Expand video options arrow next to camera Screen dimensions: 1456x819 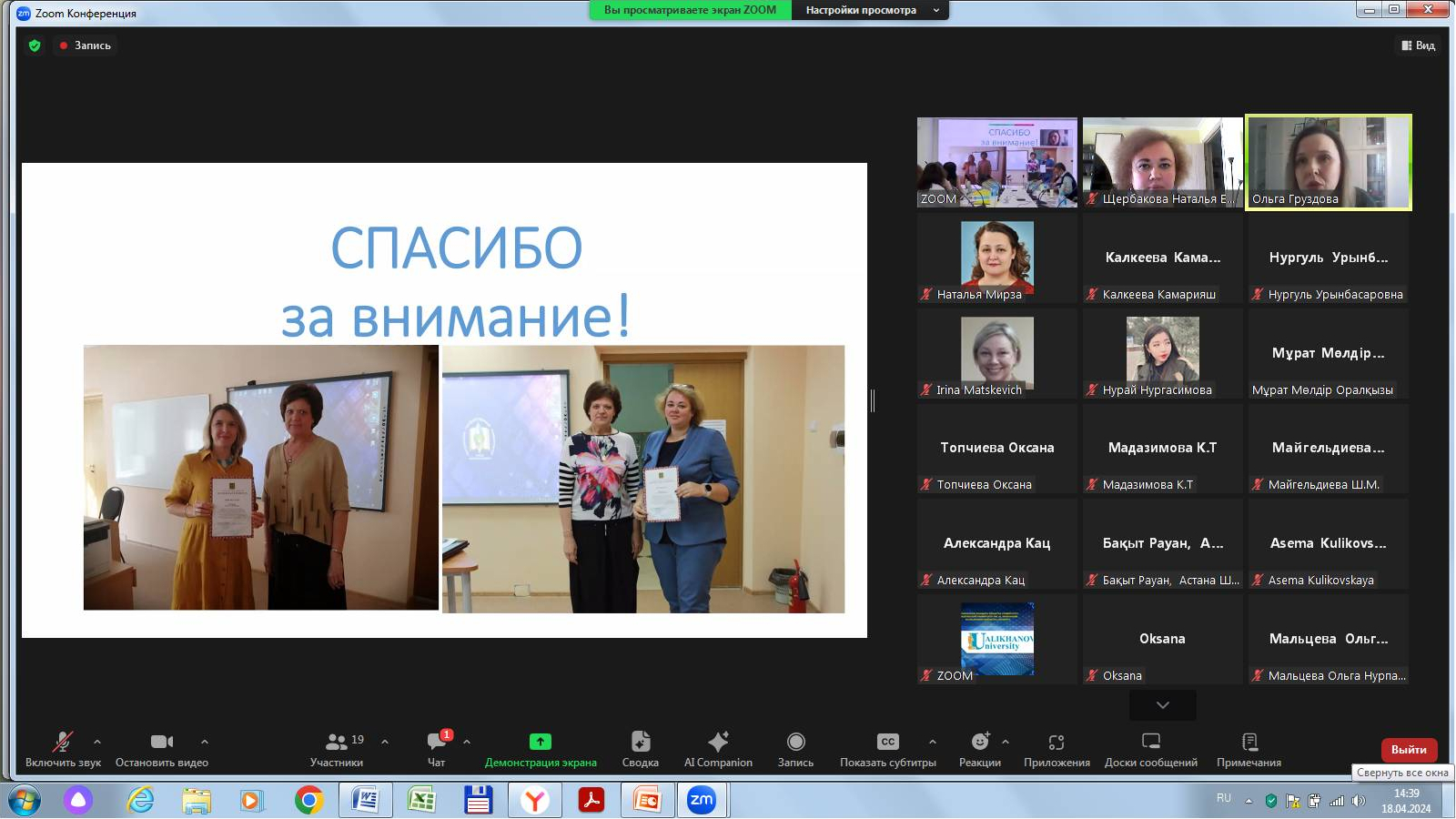(x=205, y=742)
